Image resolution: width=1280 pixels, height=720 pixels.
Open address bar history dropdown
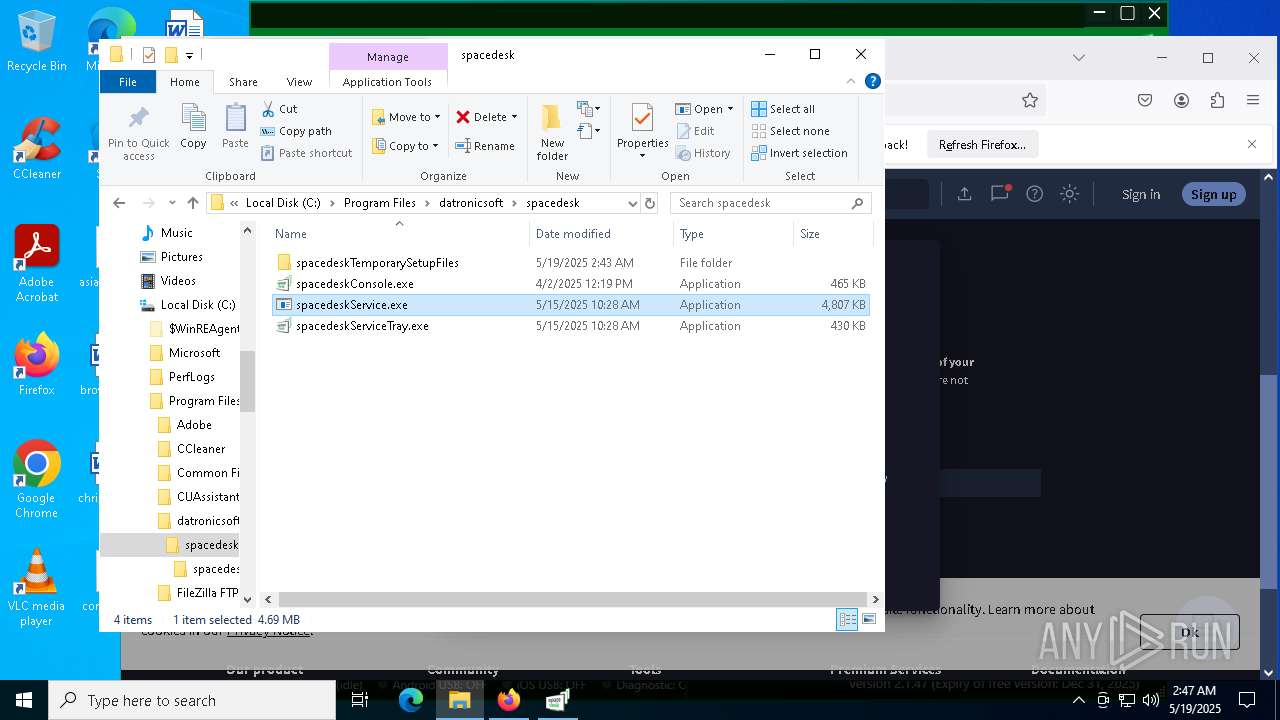(632, 203)
